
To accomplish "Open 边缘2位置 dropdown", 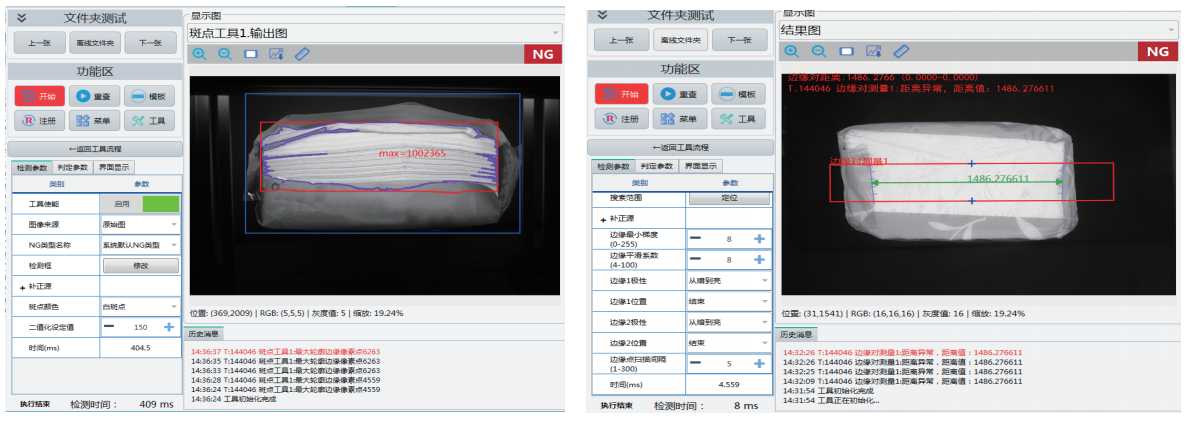I will tap(729, 343).
